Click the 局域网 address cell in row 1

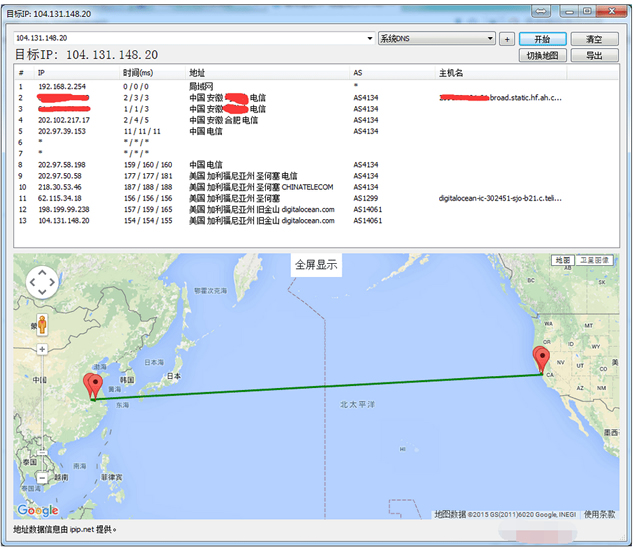coord(201,87)
